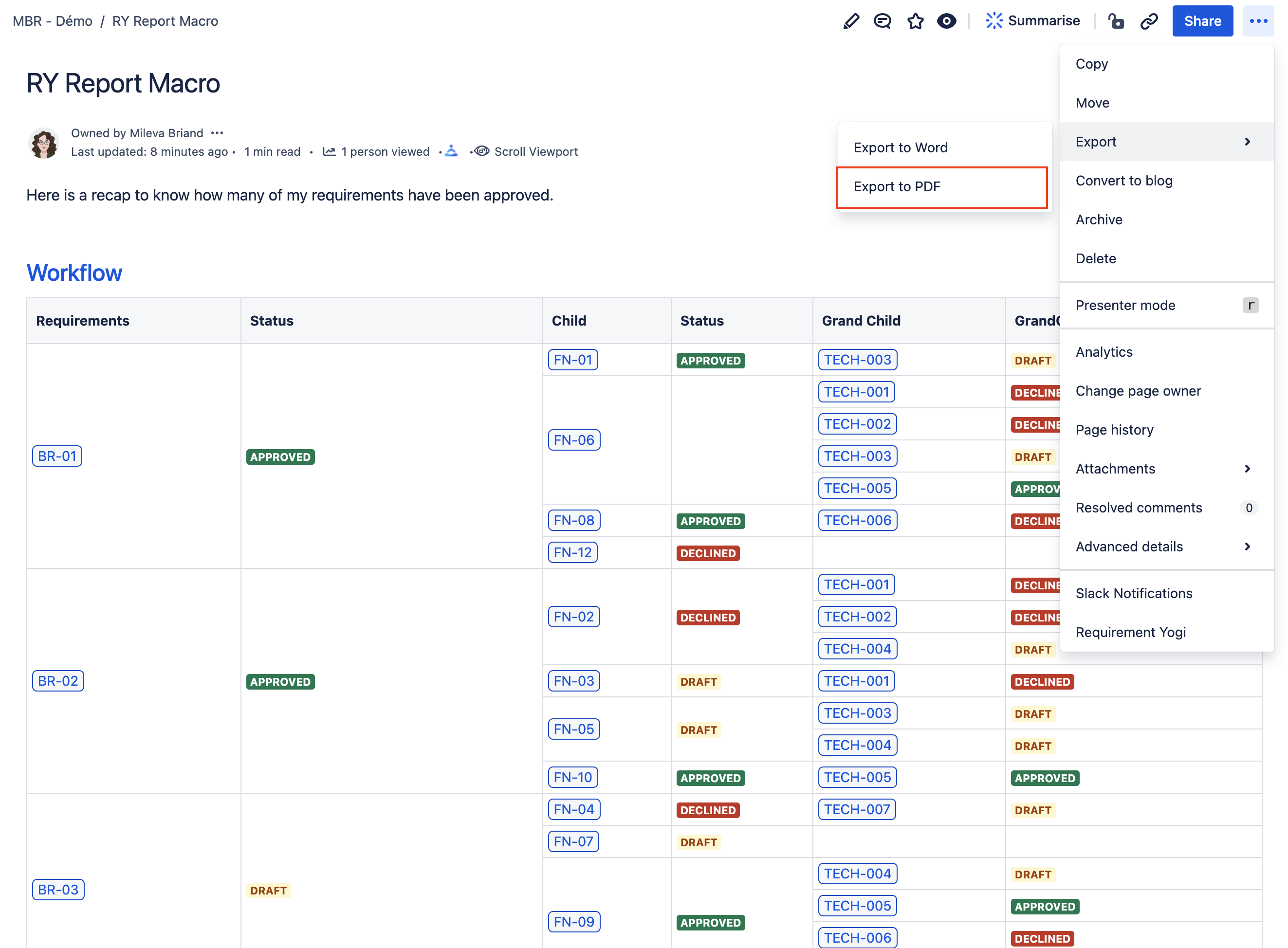Expand Advanced details options
1288x948 pixels.
click(1247, 547)
